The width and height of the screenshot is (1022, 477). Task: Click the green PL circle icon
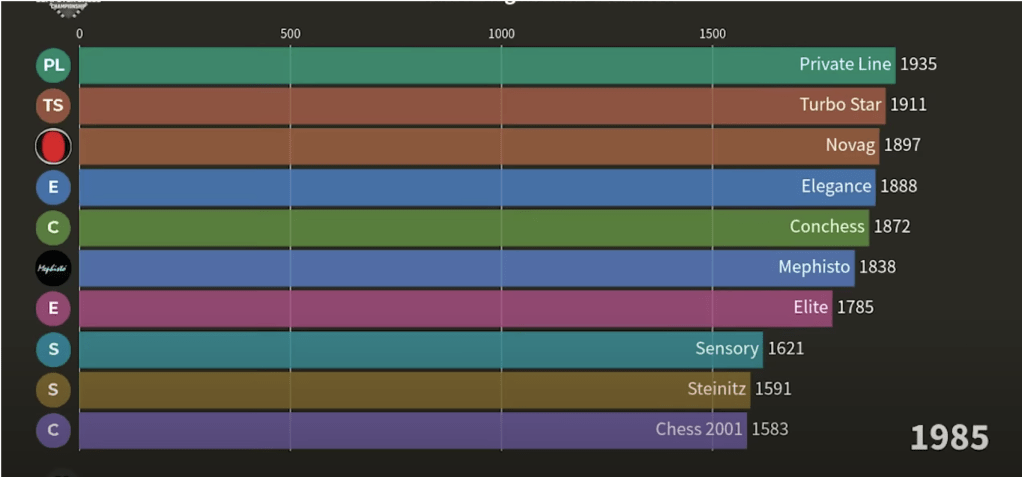(53, 66)
